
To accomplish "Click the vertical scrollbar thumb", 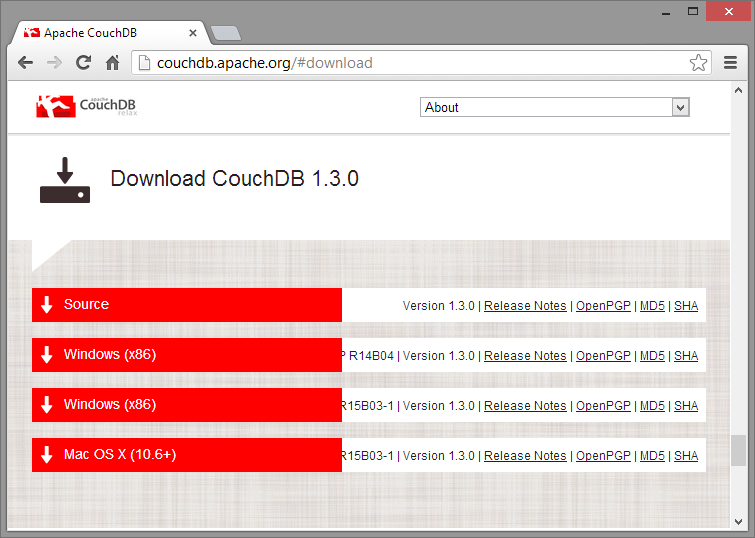I will pos(738,450).
